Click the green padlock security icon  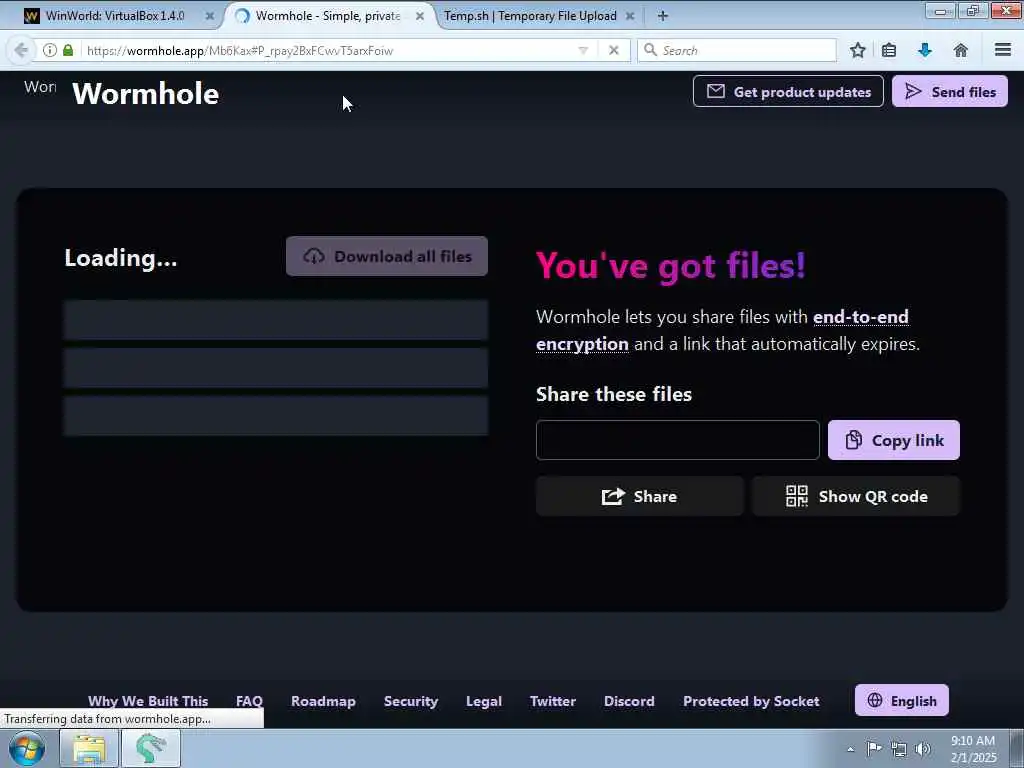68,50
